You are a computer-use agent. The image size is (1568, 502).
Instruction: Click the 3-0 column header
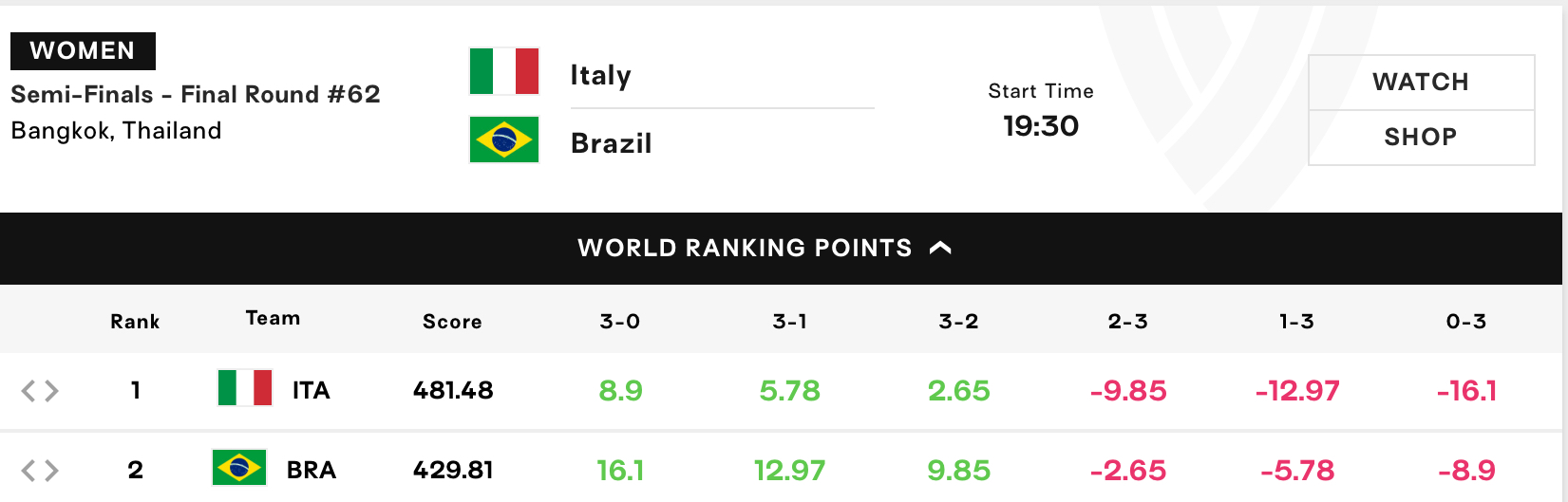coord(620,322)
